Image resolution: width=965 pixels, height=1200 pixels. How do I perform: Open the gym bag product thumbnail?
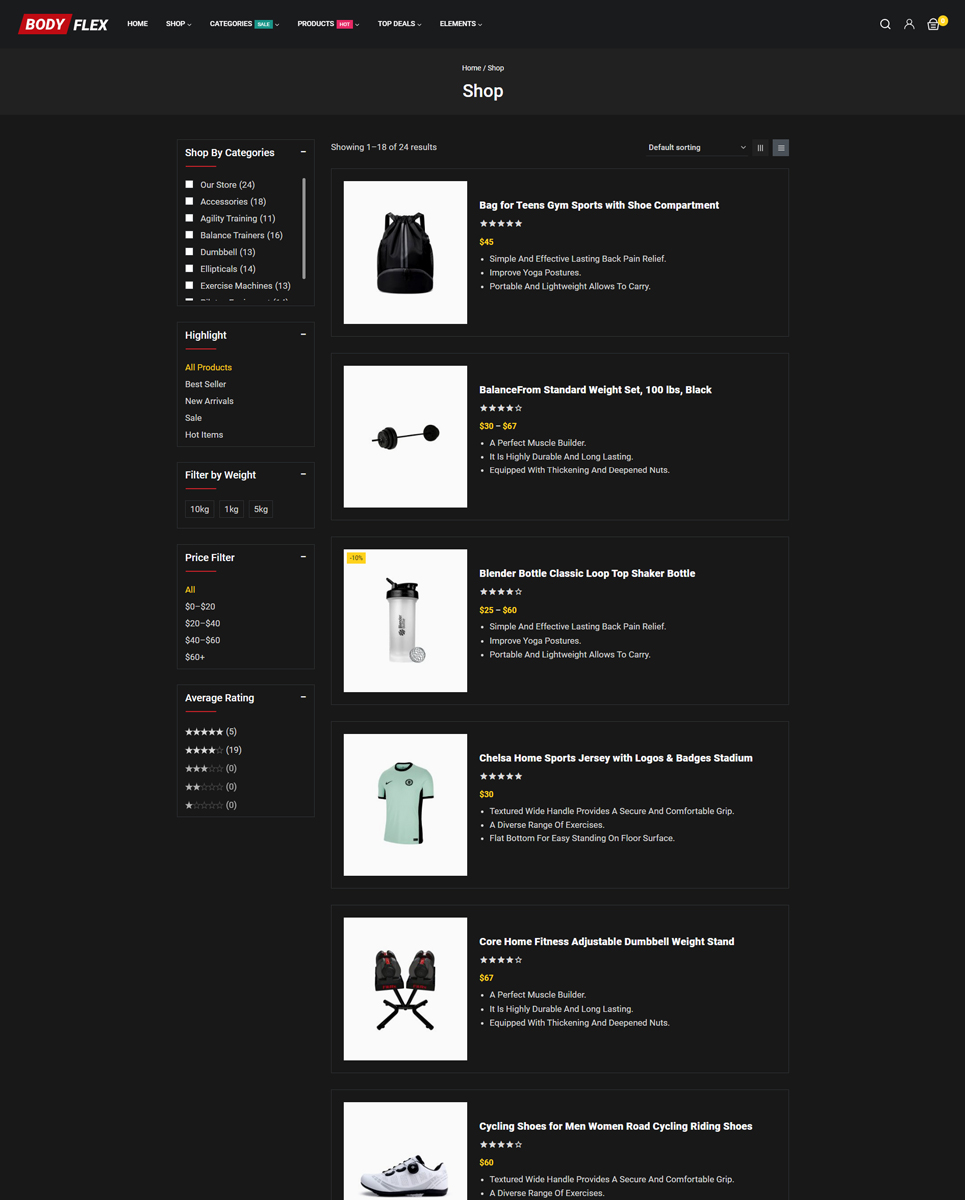[405, 252]
